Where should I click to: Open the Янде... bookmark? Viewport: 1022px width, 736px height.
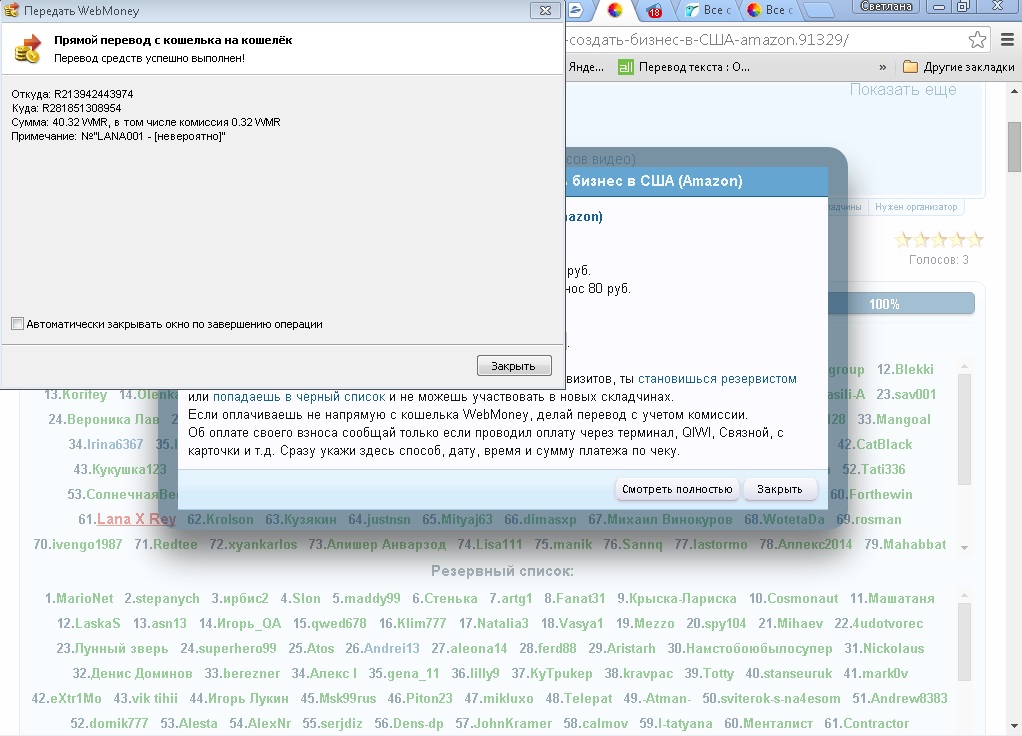(585, 67)
